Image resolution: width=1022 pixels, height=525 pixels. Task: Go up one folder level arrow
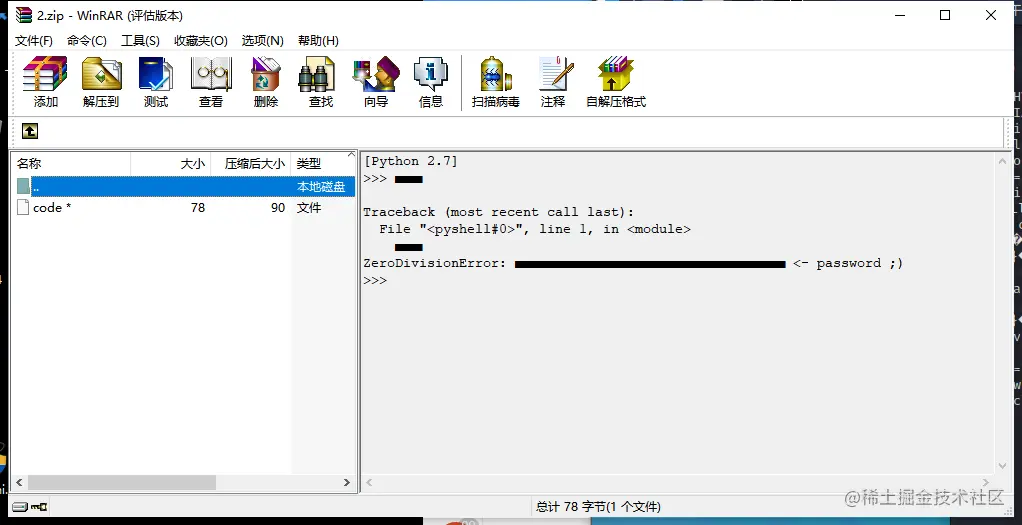pyautogui.click(x=30, y=131)
